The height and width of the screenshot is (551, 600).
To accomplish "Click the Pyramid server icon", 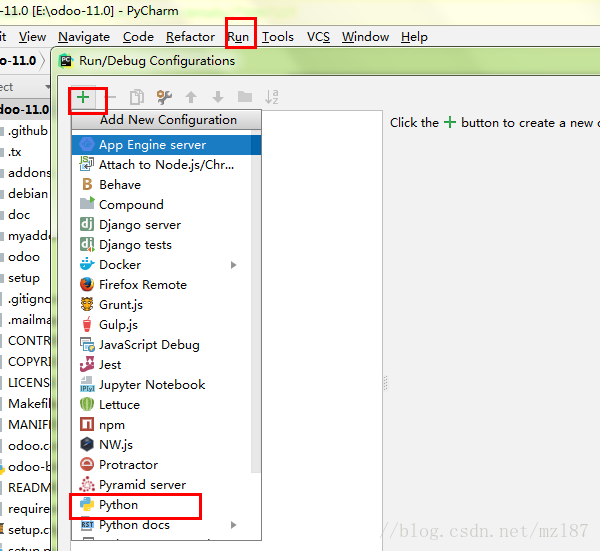I will 87,484.
